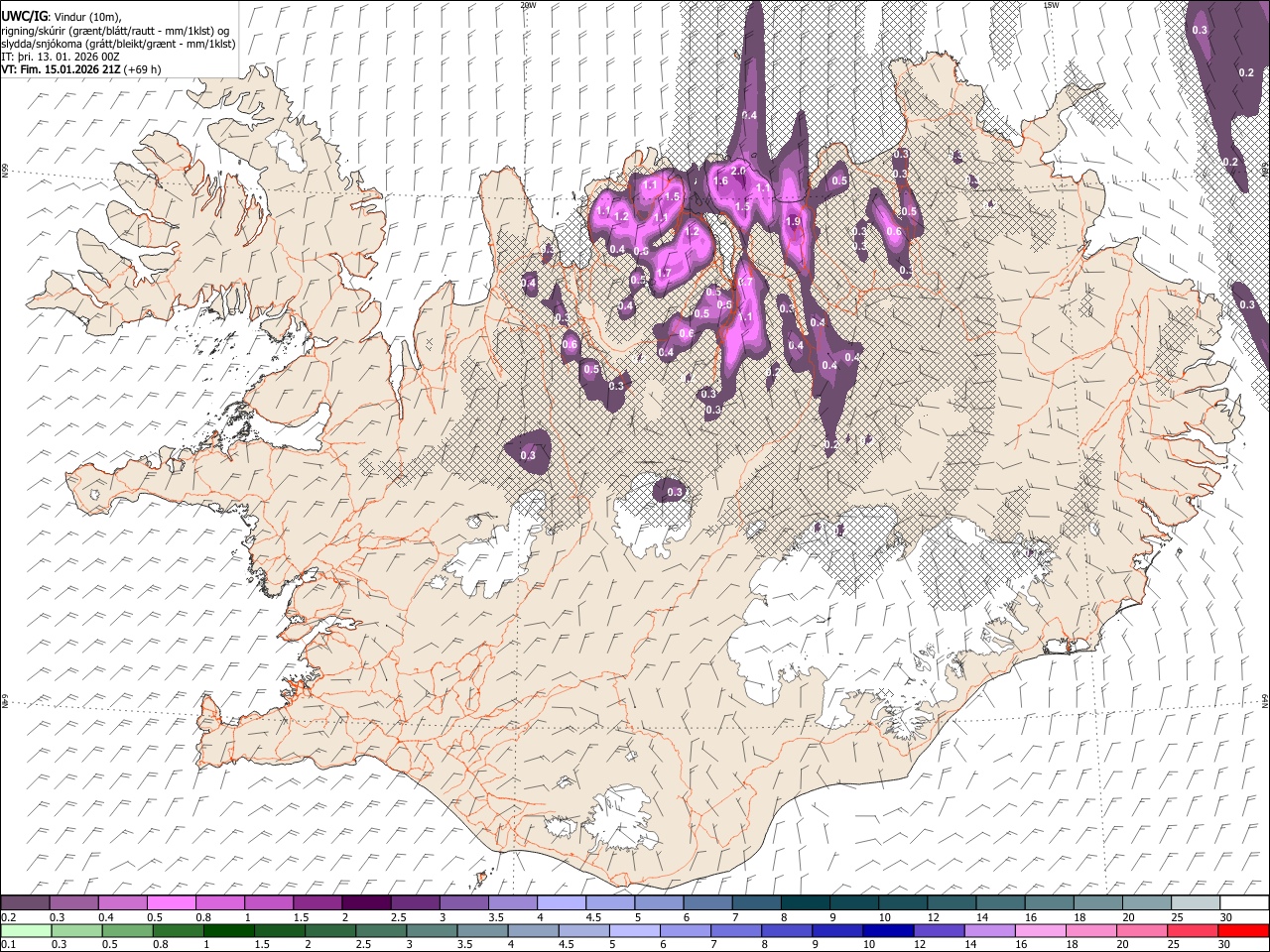
Task: Select the "VT: Fim. 15.01.2026 21Z (+69 h)" line
Action: point(81,69)
